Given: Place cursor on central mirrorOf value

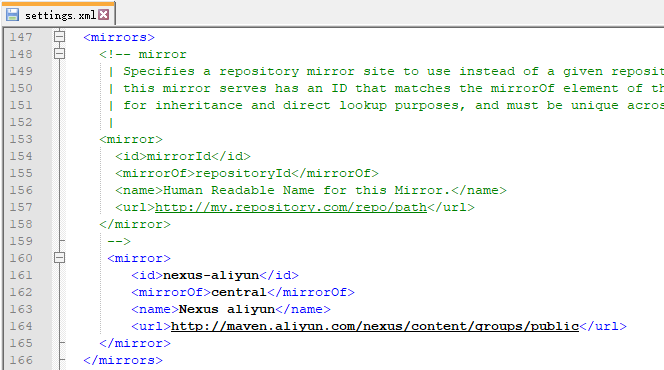Looking at the screenshot, I should click(x=239, y=292).
